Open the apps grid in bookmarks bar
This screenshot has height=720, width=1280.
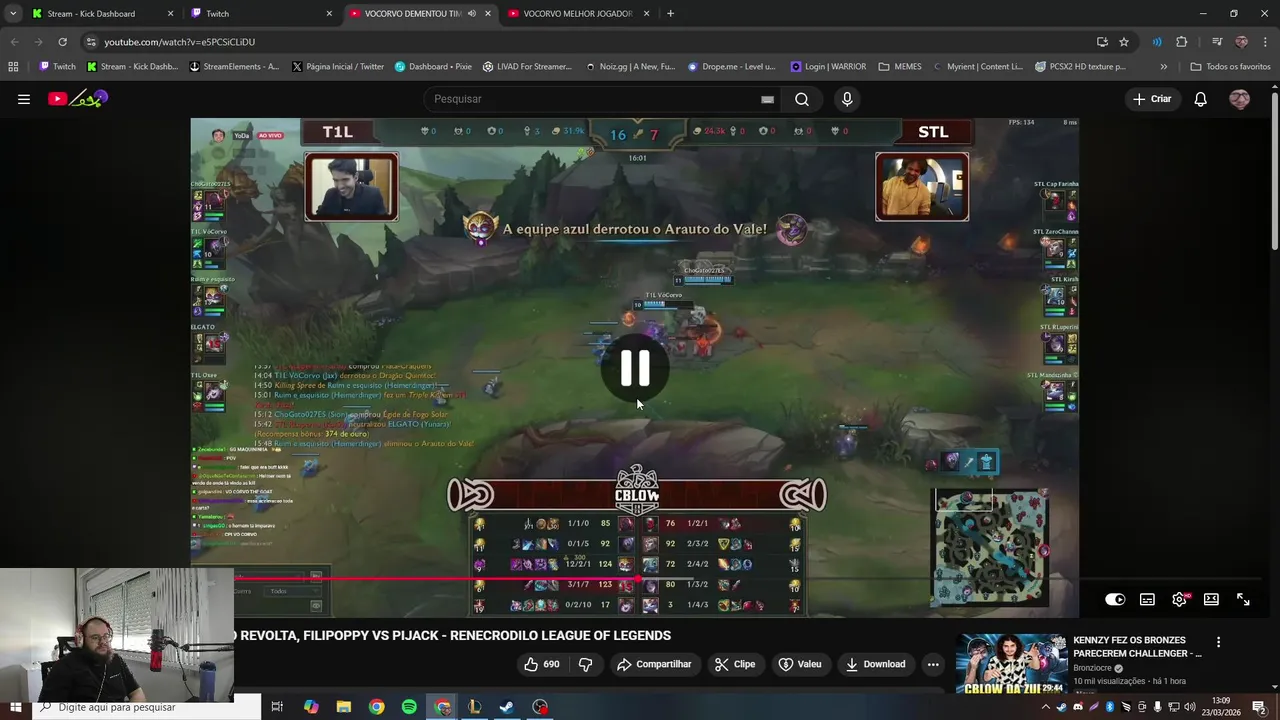[x=13, y=67]
